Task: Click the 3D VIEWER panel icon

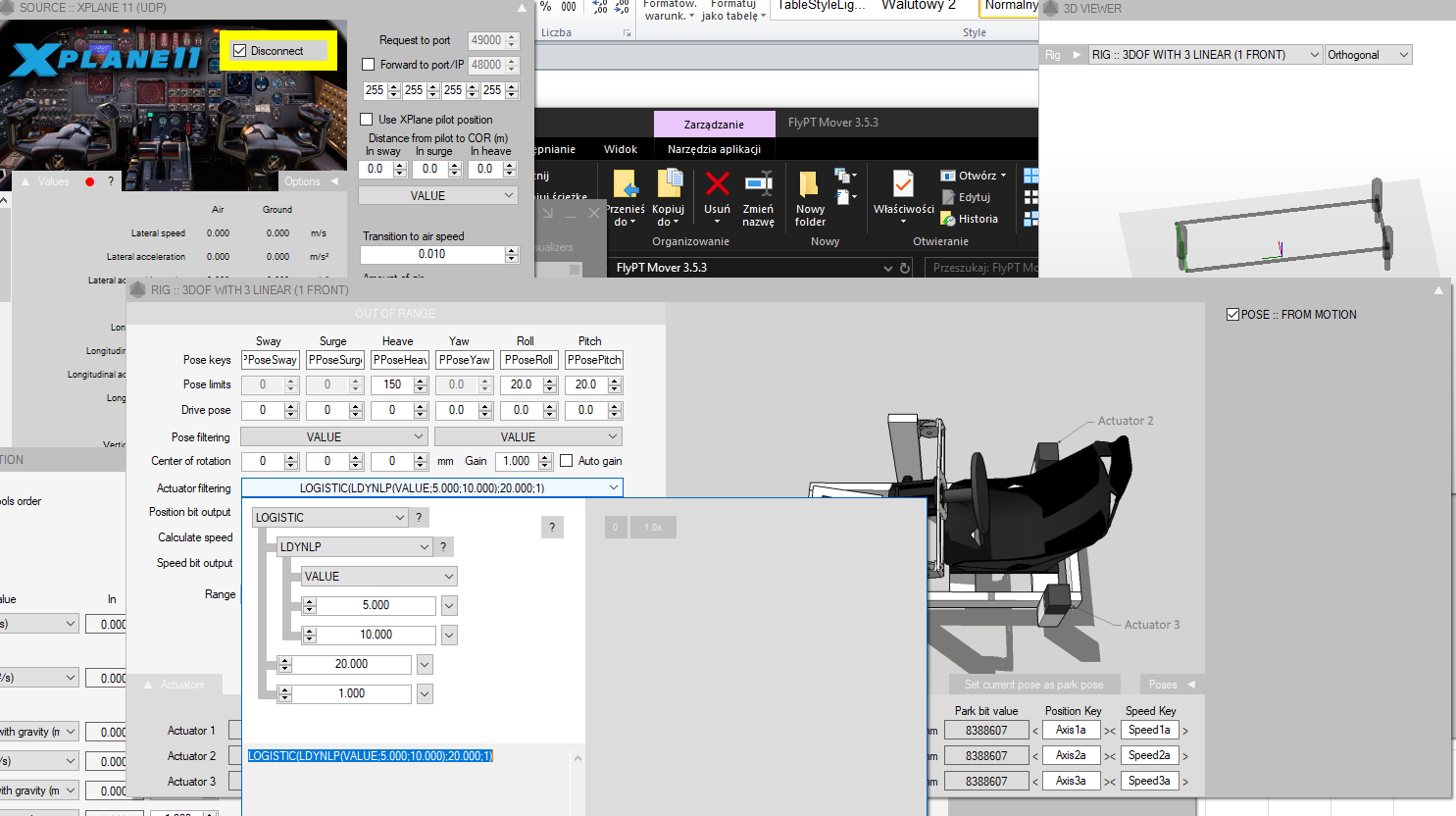Action: [x=1050, y=9]
